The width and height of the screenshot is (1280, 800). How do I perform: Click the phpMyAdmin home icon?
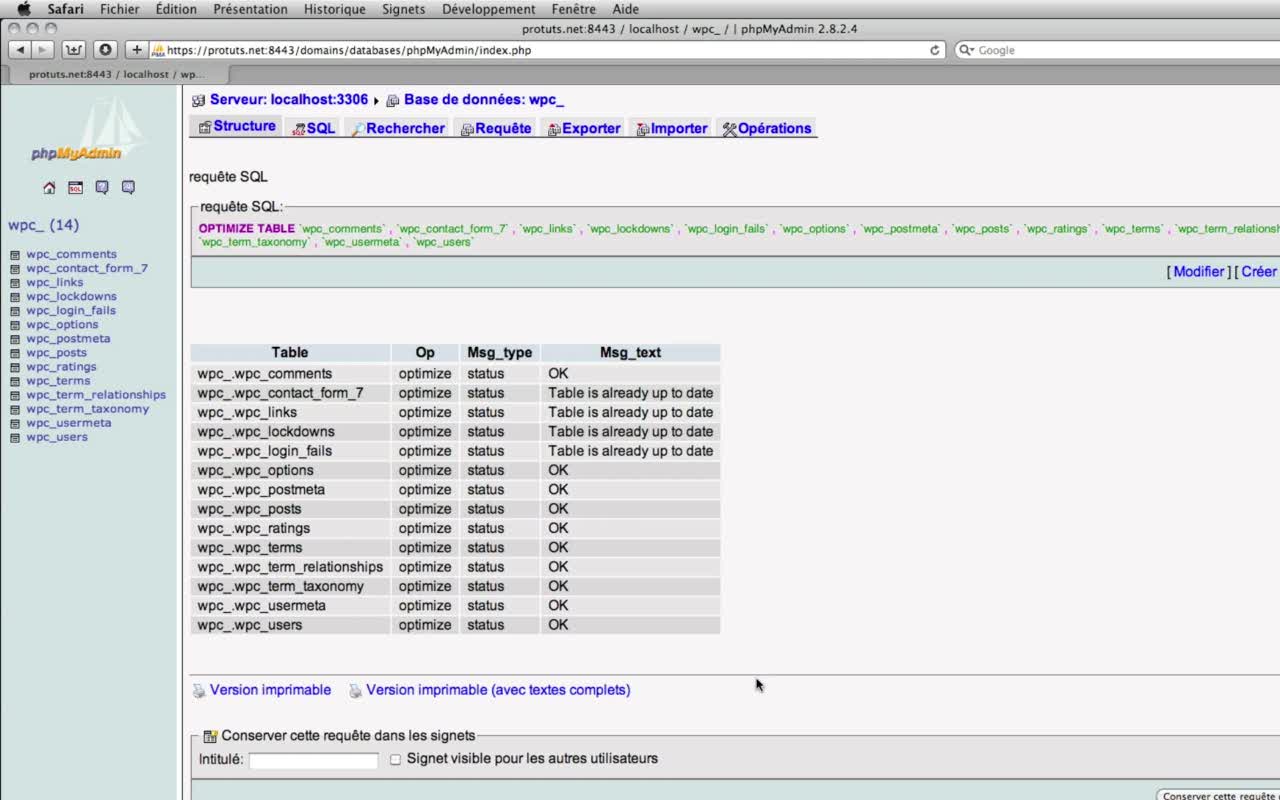click(49, 187)
